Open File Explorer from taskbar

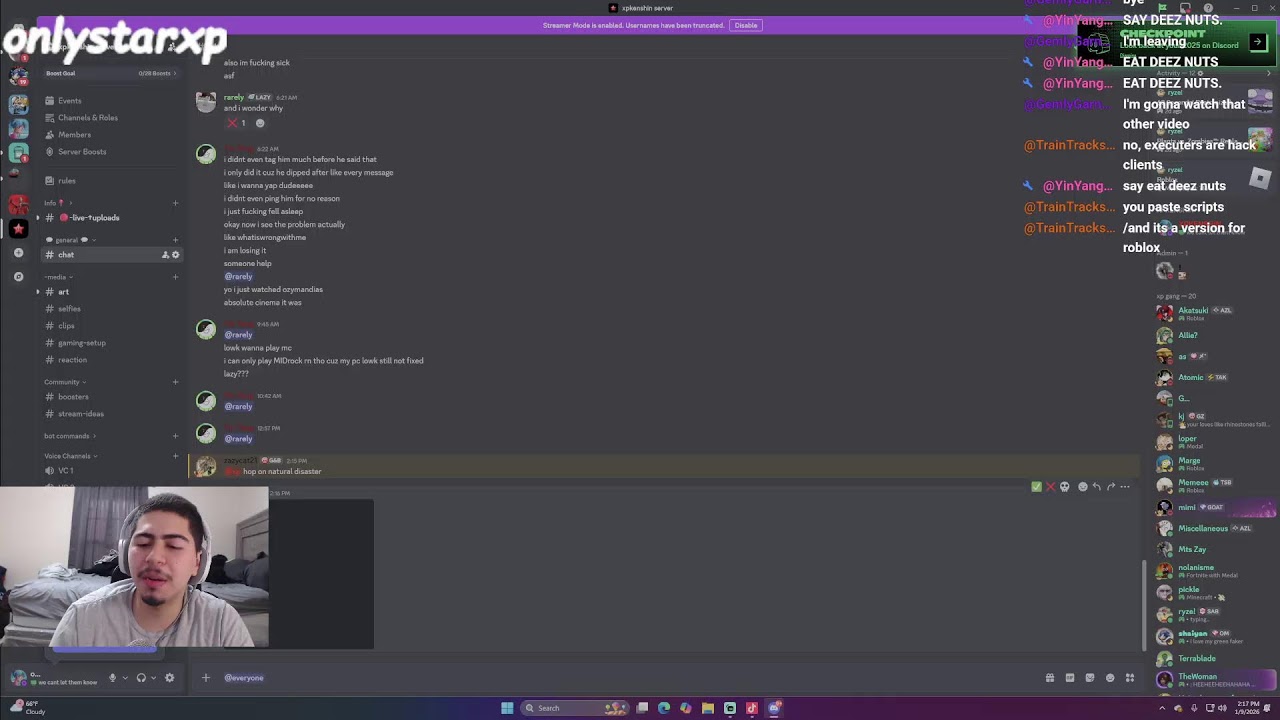[707, 708]
